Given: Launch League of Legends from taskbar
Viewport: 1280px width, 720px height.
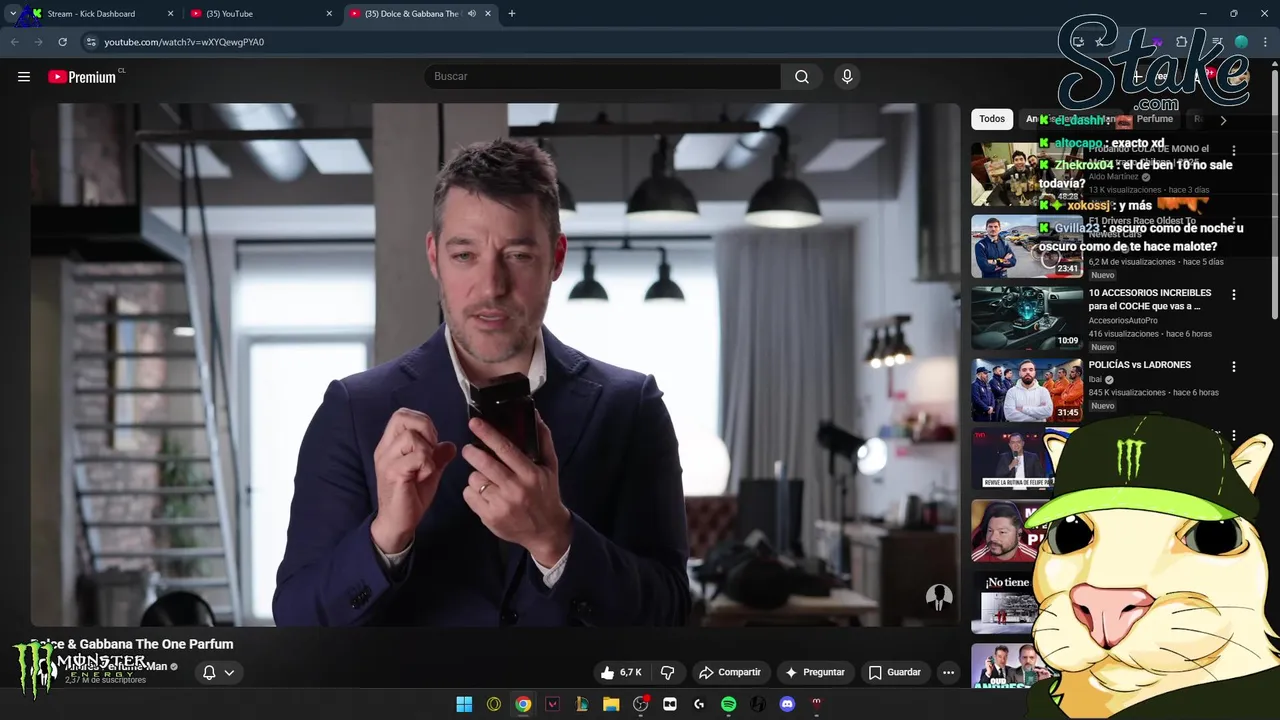Looking at the screenshot, I should [582, 704].
